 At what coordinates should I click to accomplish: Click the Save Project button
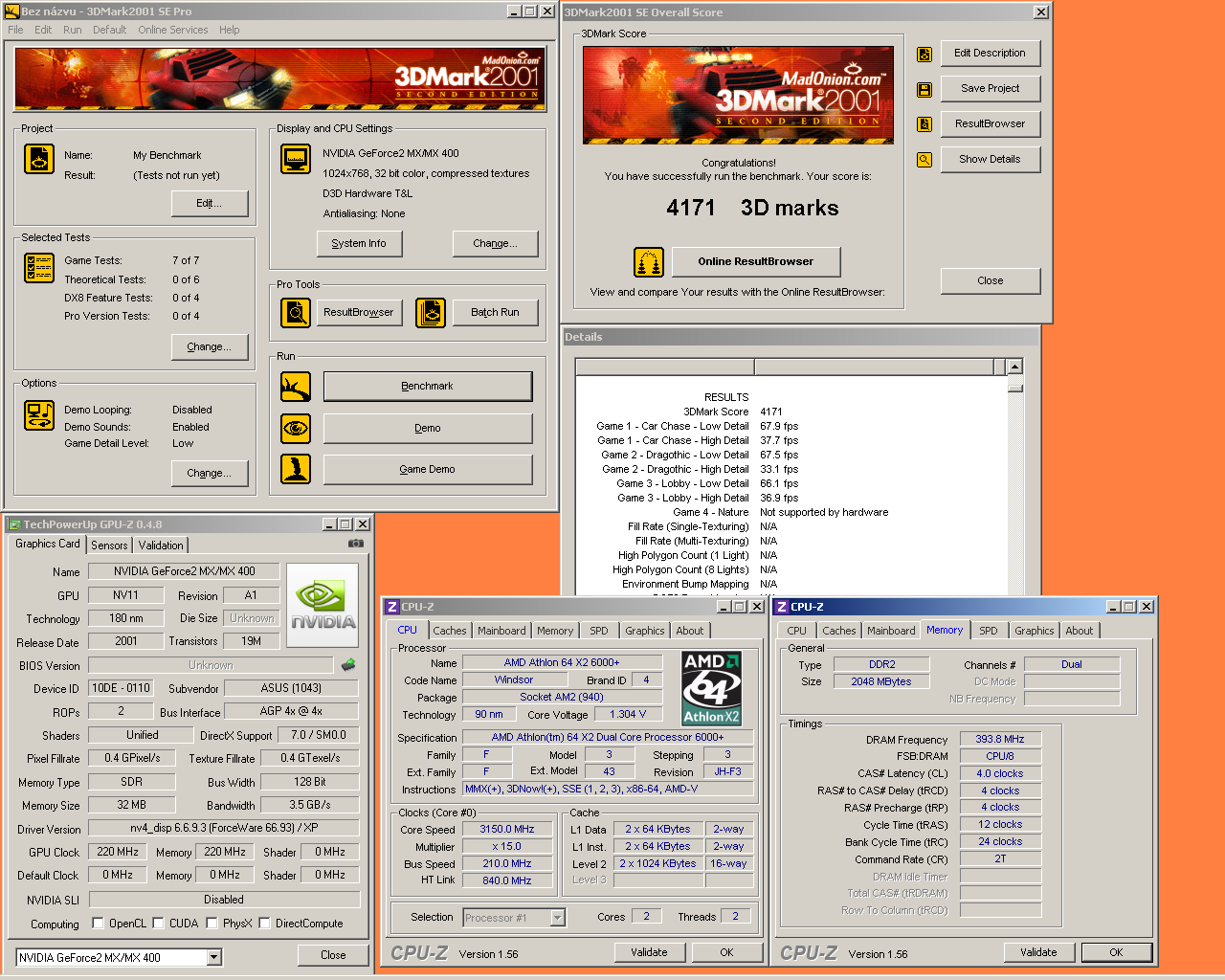[991, 88]
